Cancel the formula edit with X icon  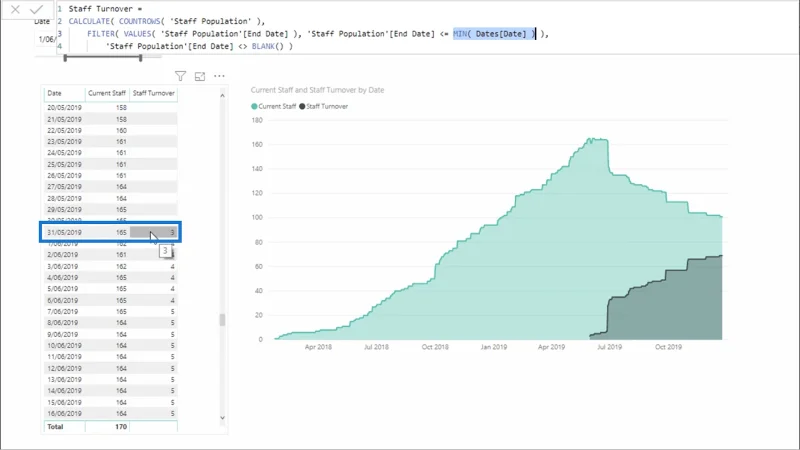click(x=15, y=9)
